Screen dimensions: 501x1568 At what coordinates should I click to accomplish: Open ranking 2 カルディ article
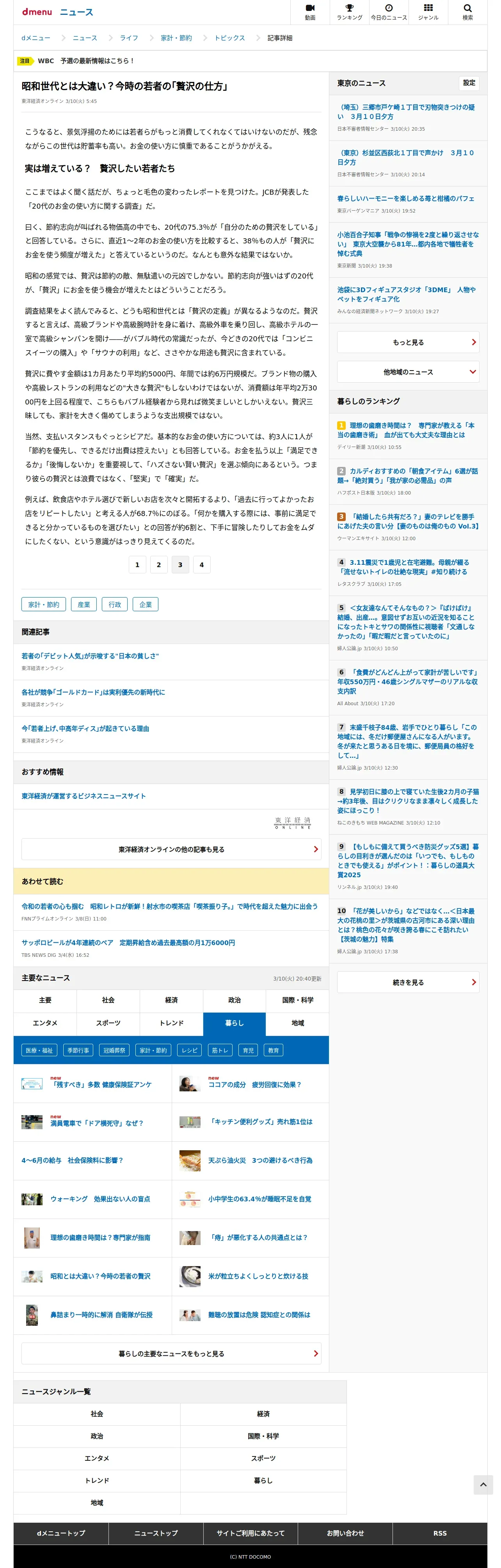pyautogui.click(x=408, y=475)
